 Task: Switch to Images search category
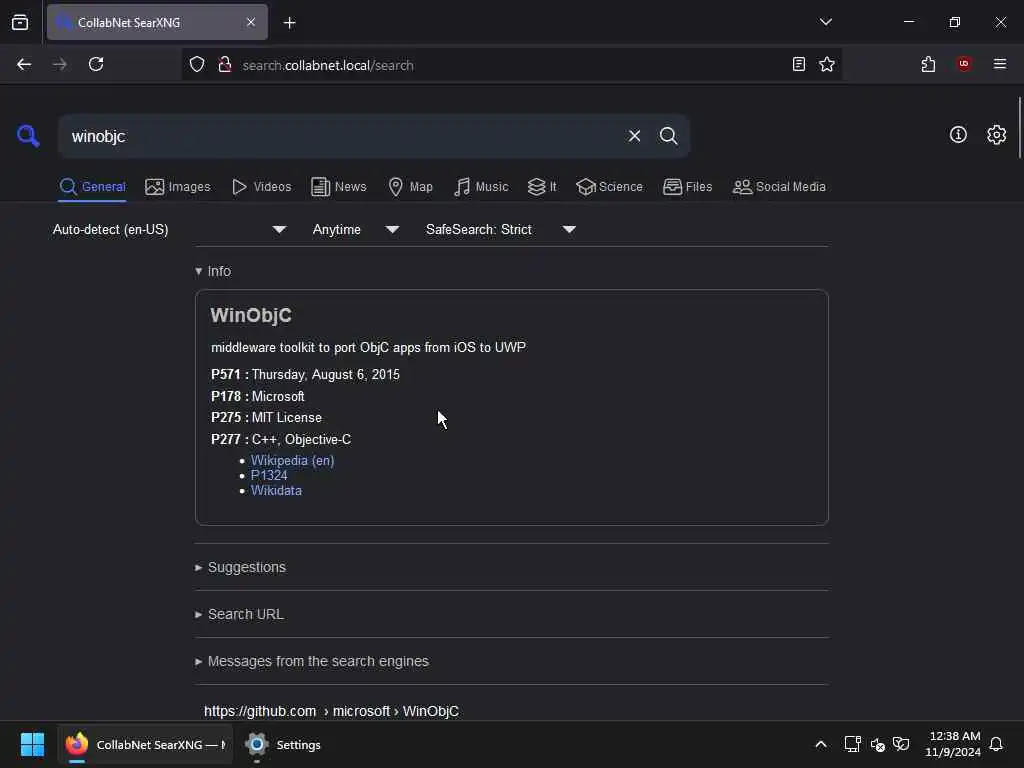click(178, 187)
